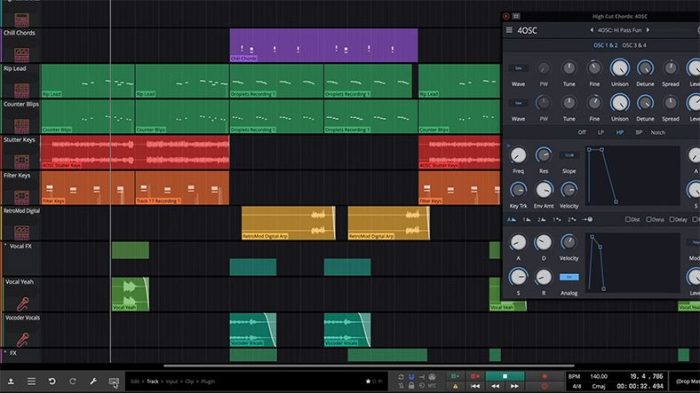Open the wrench settings icon
This screenshot has height=393, width=700.
93,381
